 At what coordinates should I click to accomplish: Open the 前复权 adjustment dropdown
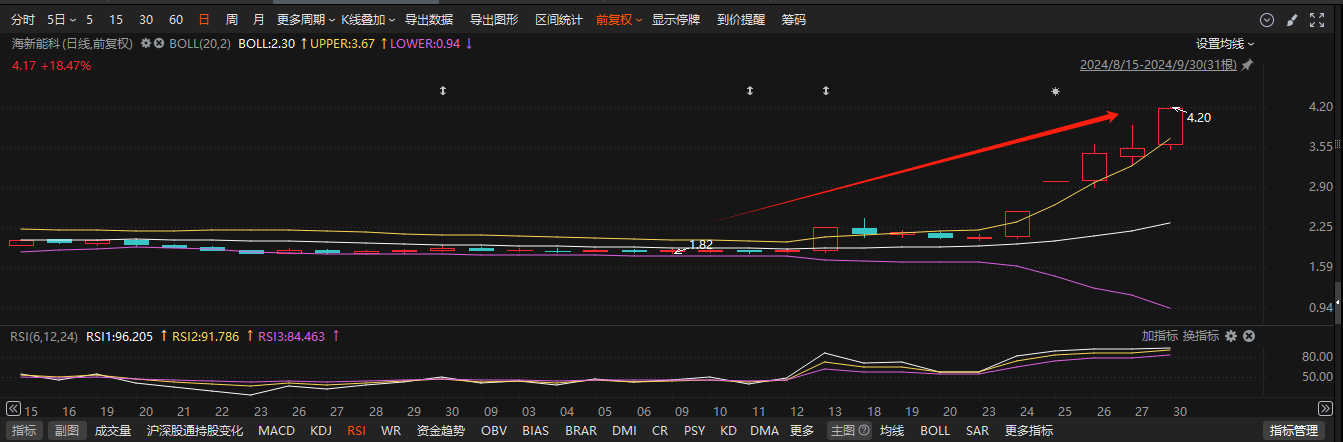coord(618,19)
